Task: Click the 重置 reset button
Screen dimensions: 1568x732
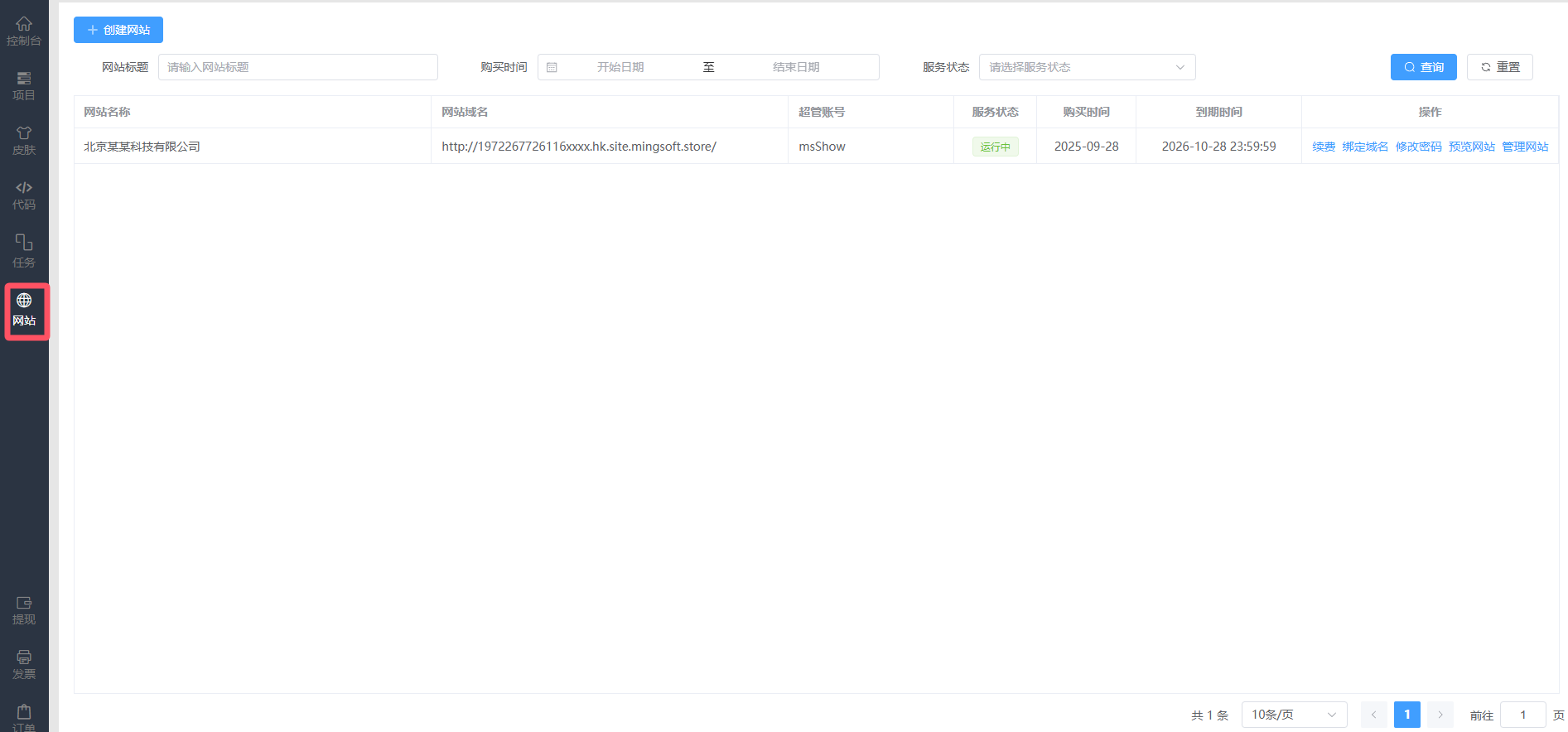Action: [1499, 67]
